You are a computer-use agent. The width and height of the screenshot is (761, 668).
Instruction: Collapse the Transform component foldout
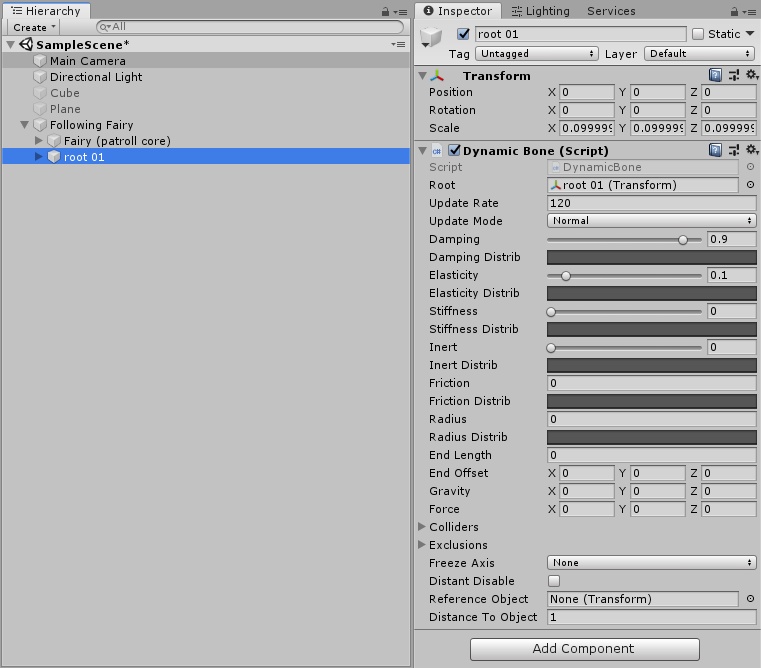pos(423,76)
